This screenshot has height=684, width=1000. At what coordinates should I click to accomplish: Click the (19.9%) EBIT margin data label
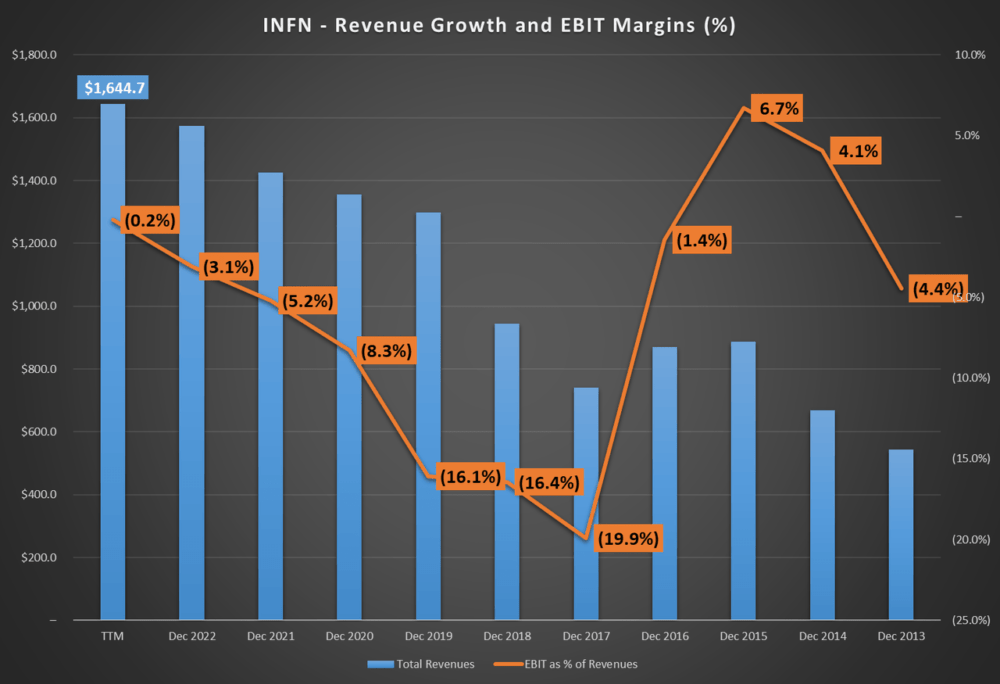point(628,539)
